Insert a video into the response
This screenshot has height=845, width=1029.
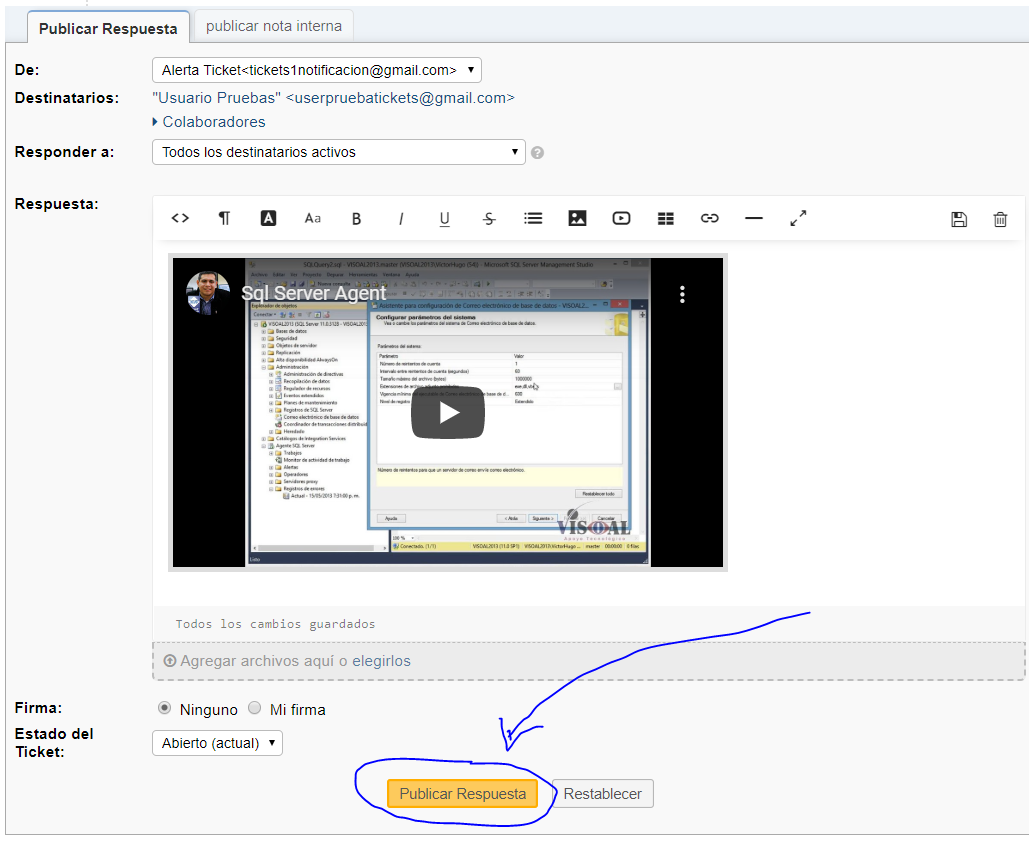coord(621,218)
